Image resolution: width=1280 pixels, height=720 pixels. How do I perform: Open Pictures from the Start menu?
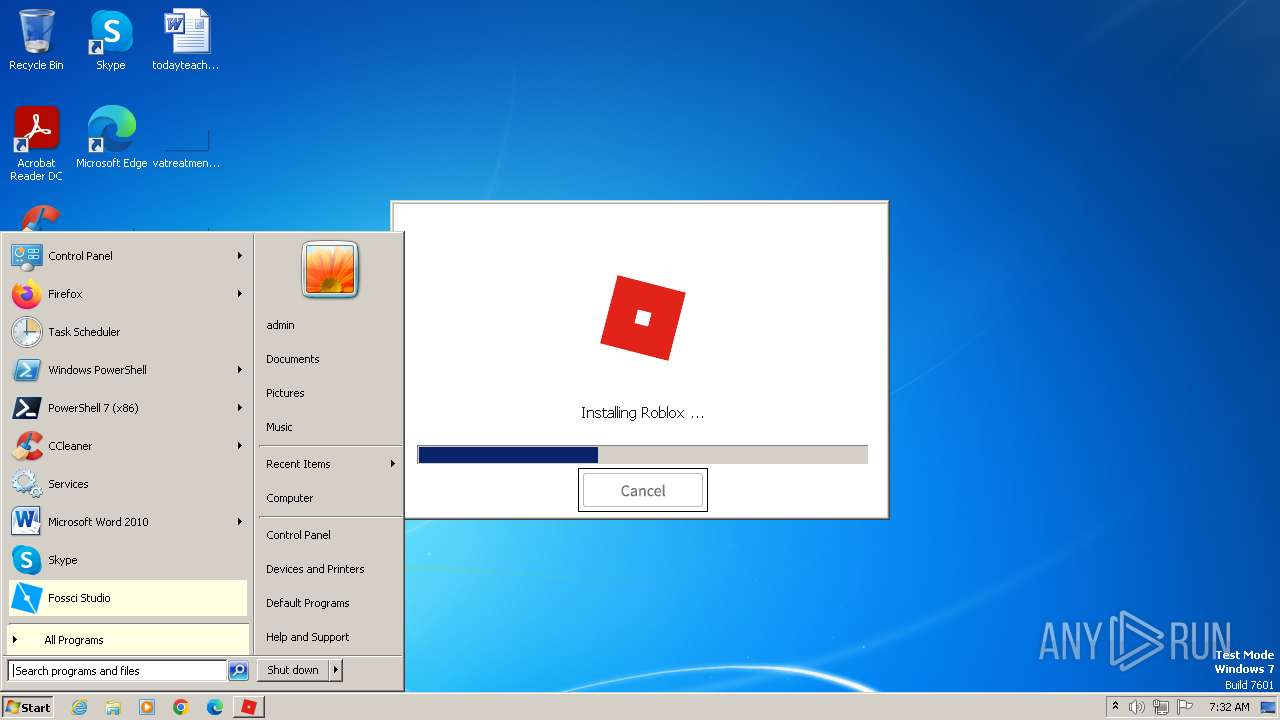(285, 393)
